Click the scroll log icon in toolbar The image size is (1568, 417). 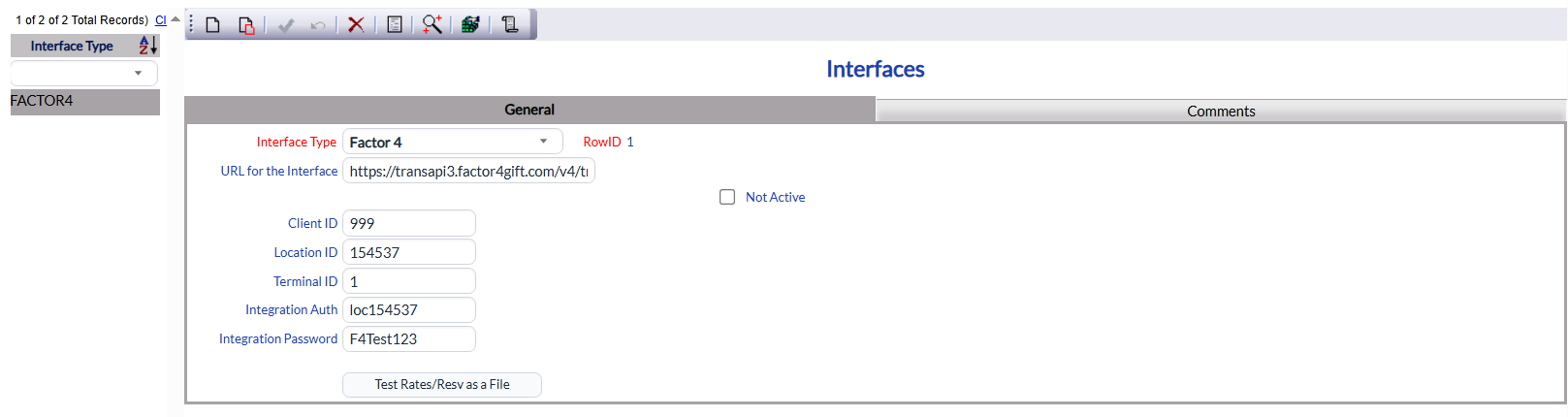click(x=510, y=25)
